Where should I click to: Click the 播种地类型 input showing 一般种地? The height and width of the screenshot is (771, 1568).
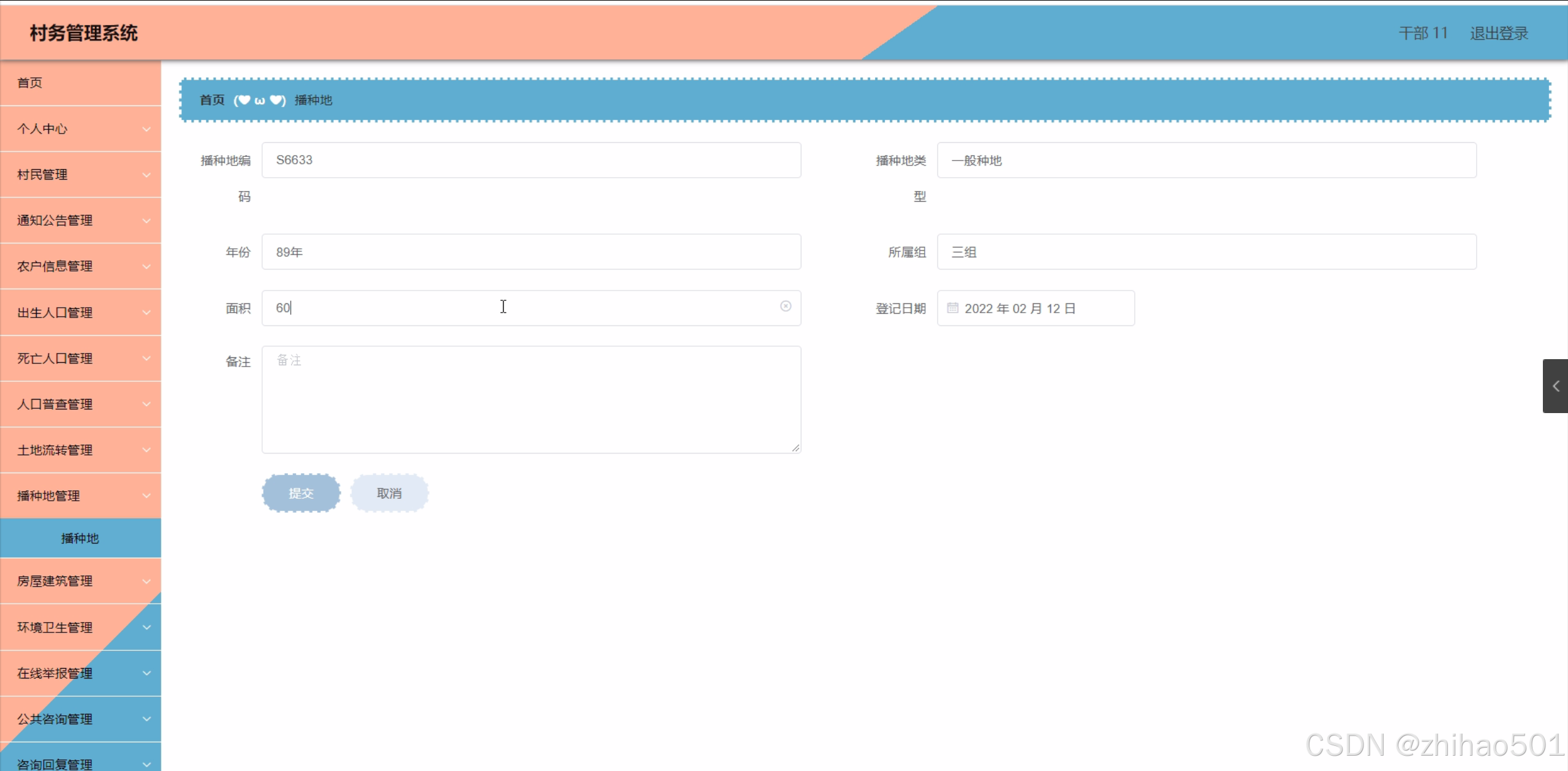tap(1206, 161)
